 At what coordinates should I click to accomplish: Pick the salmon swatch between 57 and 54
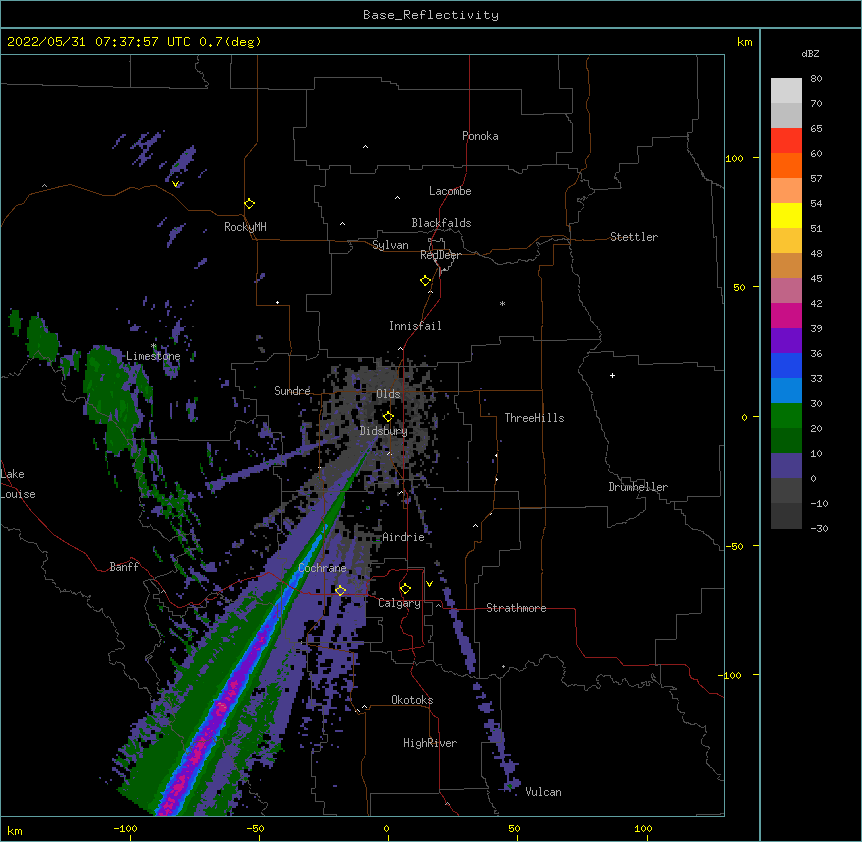[x=786, y=191]
